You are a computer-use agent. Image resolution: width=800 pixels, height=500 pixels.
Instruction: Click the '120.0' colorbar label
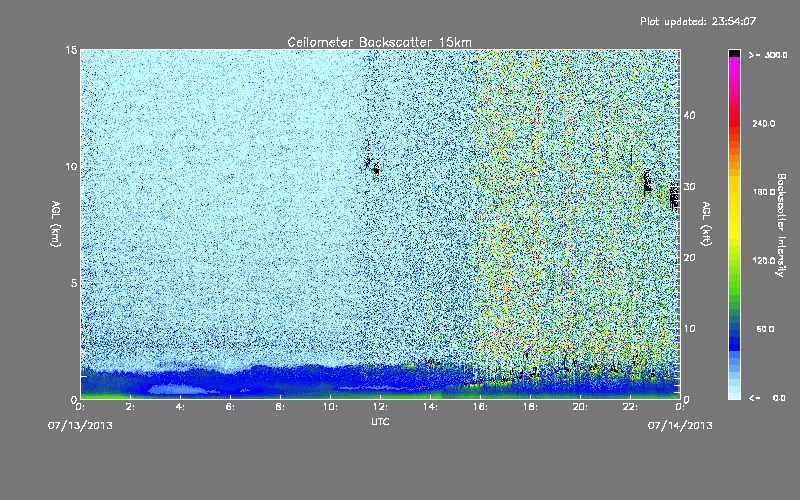pos(764,261)
